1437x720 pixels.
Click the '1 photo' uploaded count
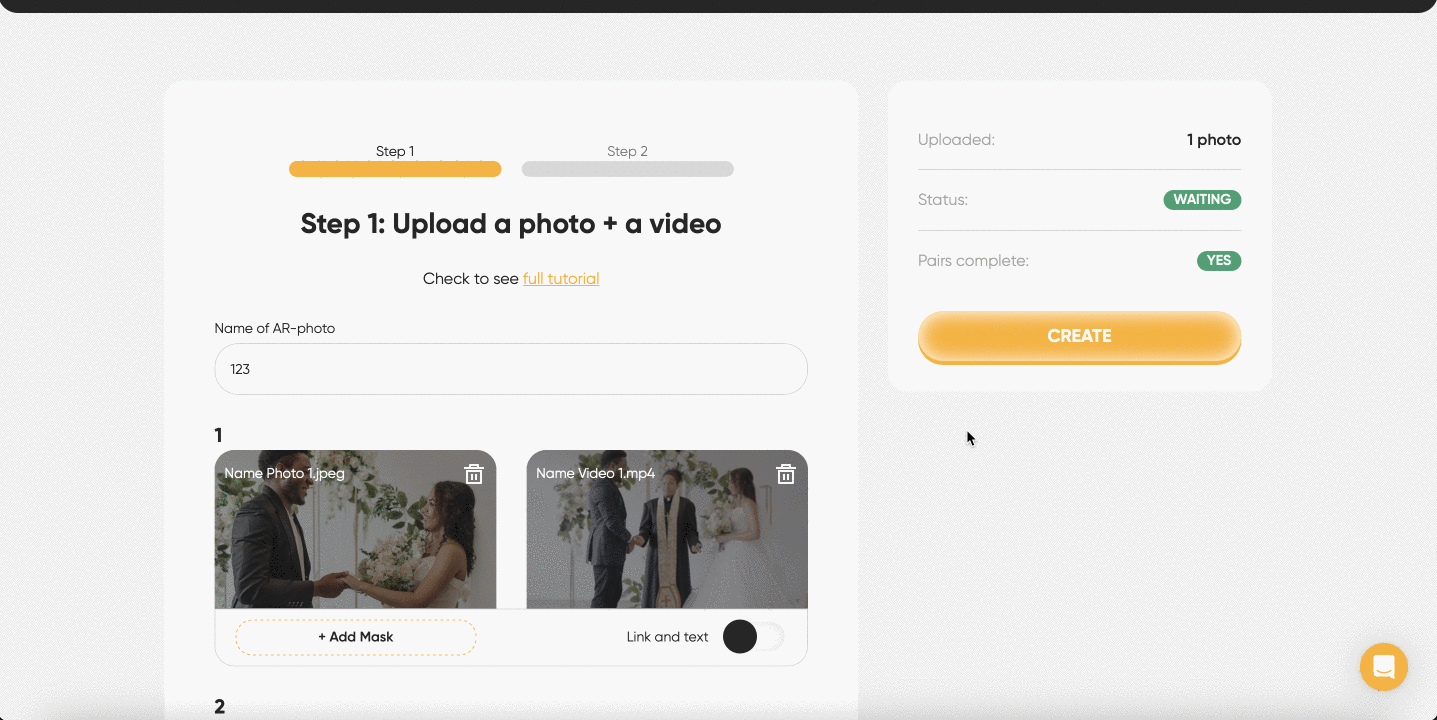[1214, 140]
